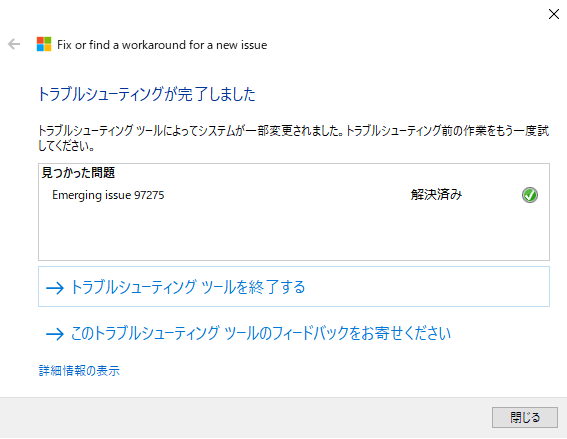Click the 解決済み status text
This screenshot has width=567, height=439.
tap(436, 195)
